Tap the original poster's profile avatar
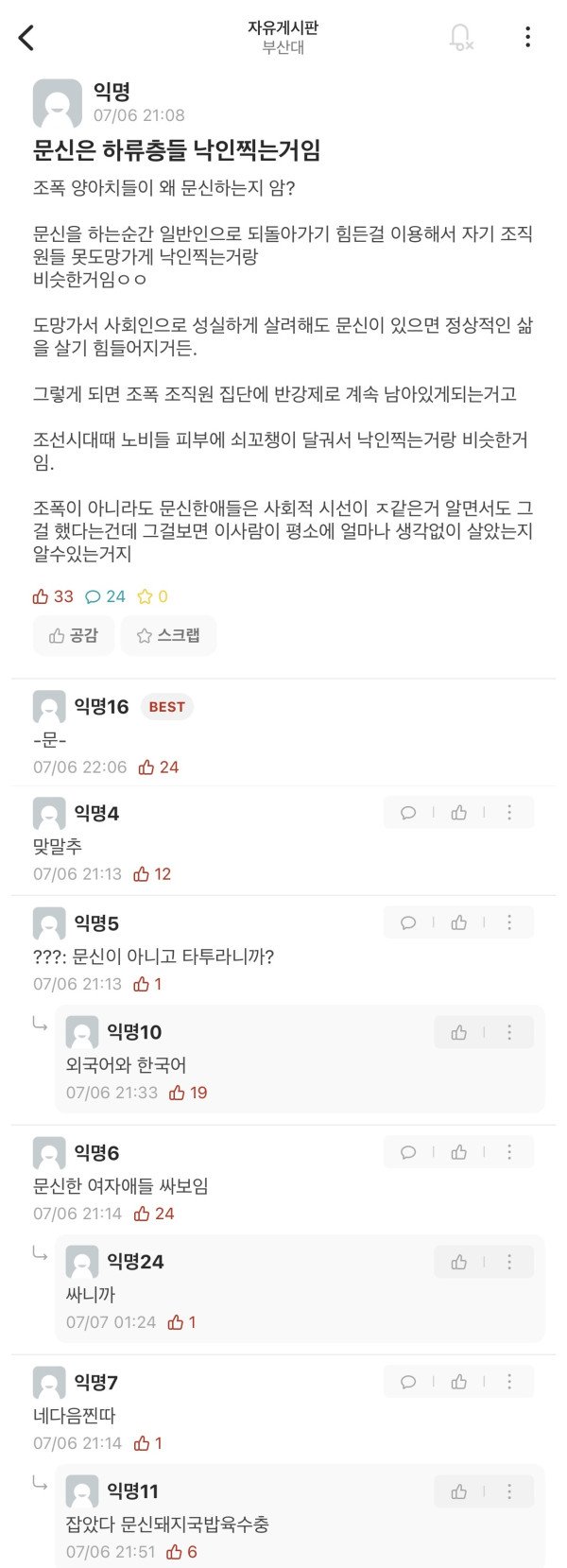 tap(57, 103)
